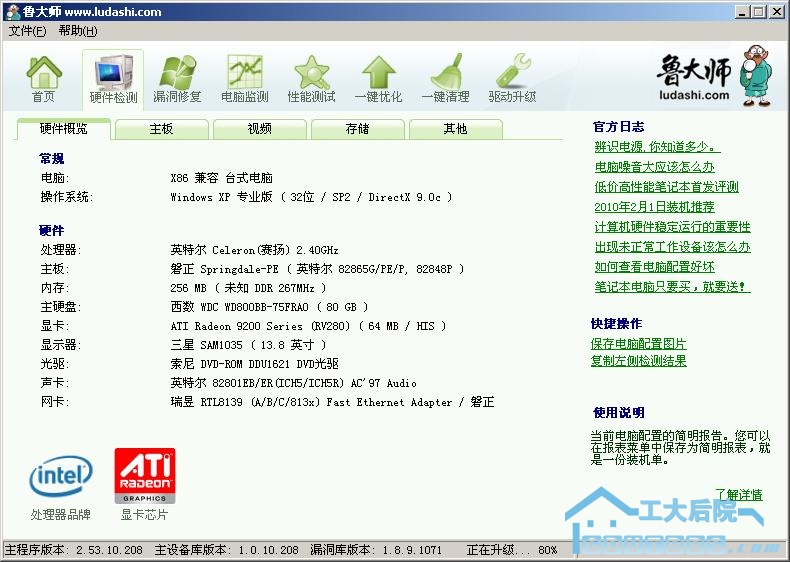The height and width of the screenshot is (562, 790).
Task: Click the 一键优化 one-click optimize icon
Action: 378,78
